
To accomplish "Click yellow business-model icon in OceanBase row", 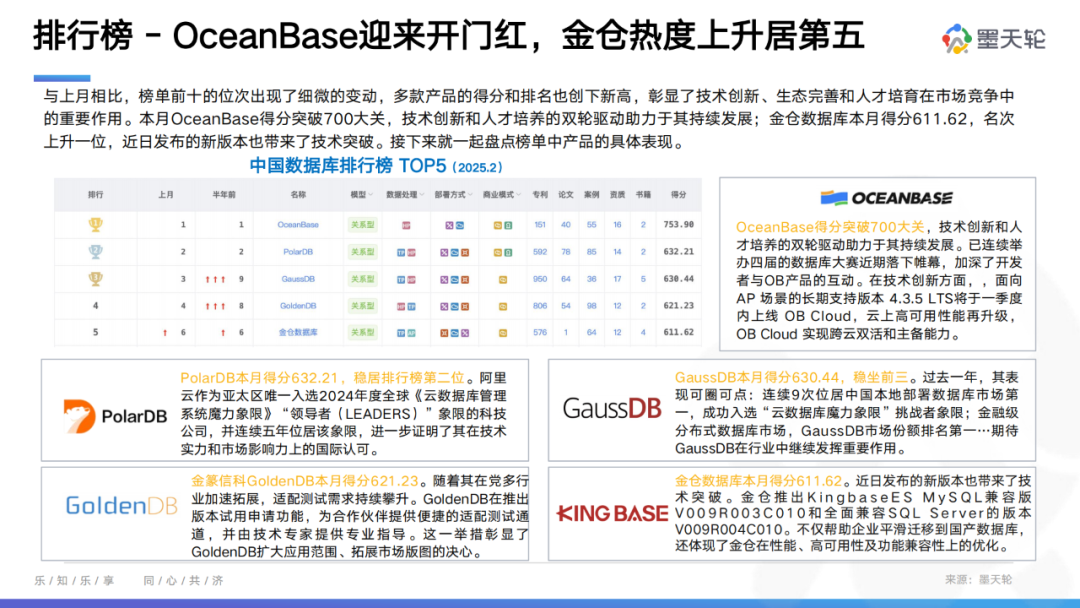I will tap(498, 225).
